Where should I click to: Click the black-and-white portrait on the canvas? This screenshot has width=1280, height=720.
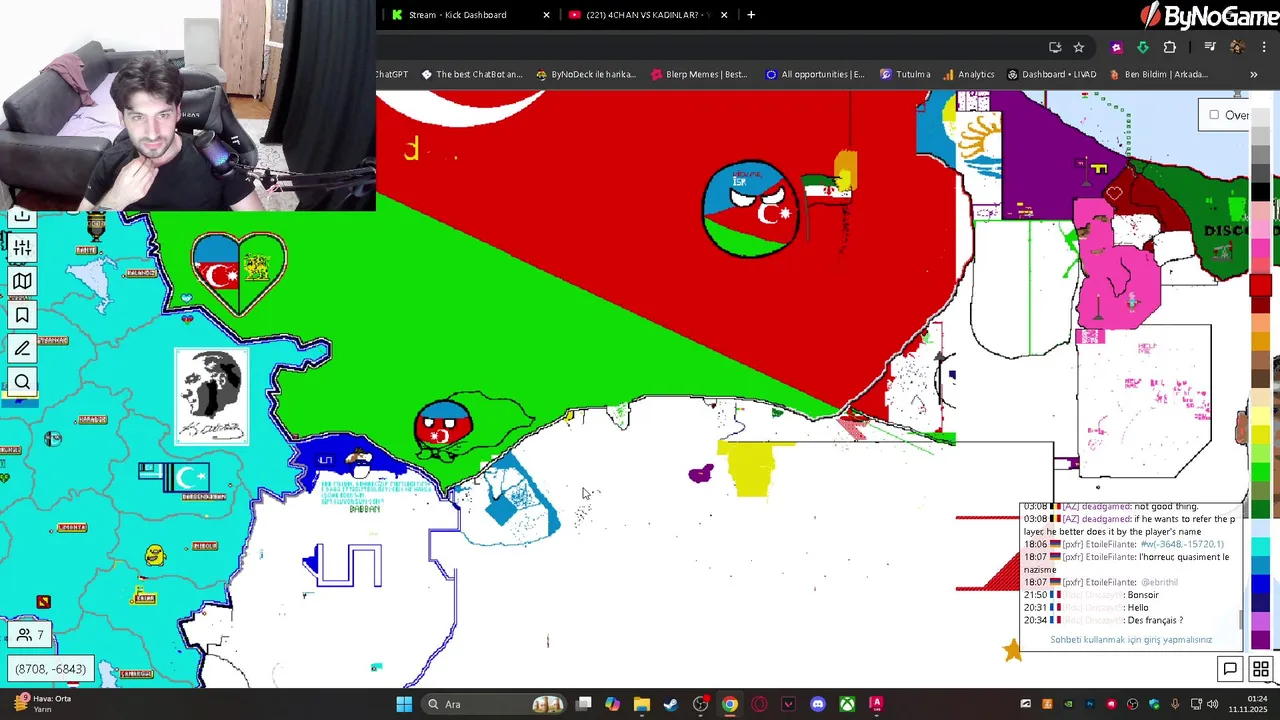pyautogui.click(x=211, y=396)
